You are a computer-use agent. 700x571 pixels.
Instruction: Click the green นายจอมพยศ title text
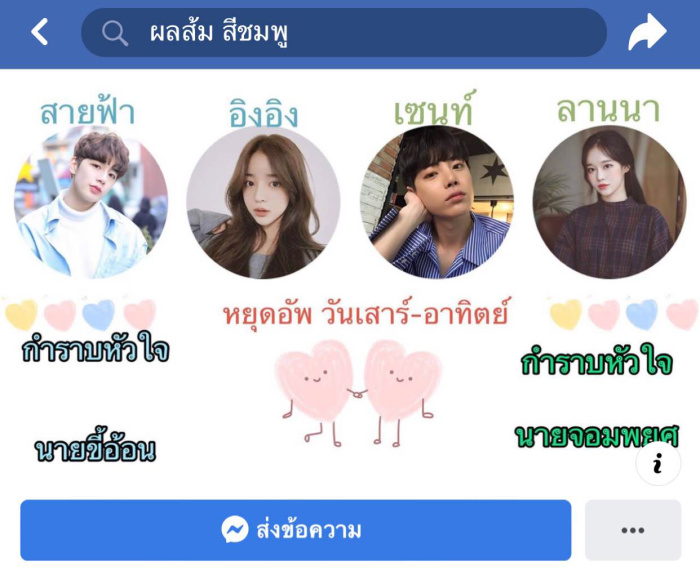[x=596, y=435]
